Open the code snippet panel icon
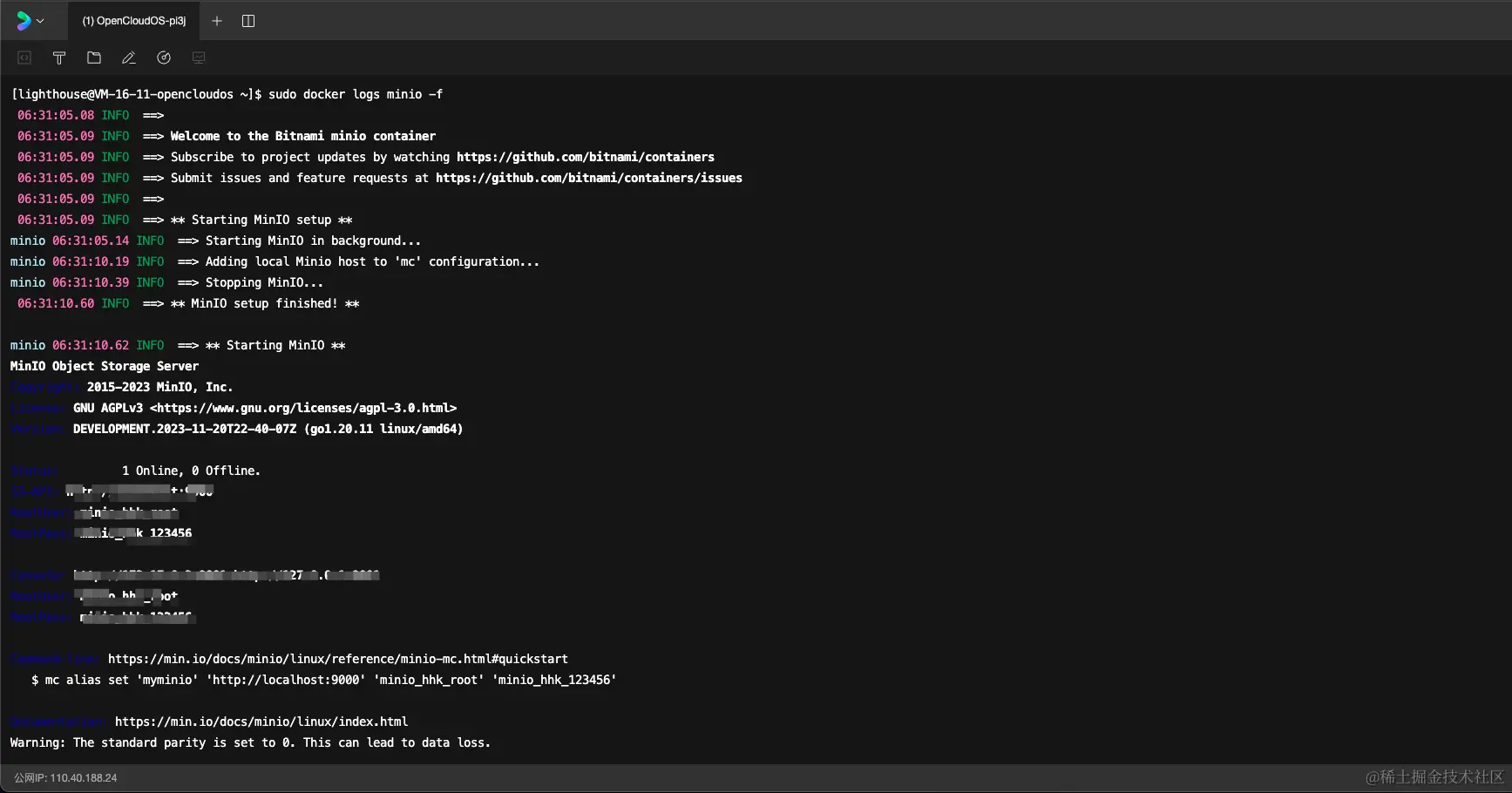 click(x=24, y=58)
